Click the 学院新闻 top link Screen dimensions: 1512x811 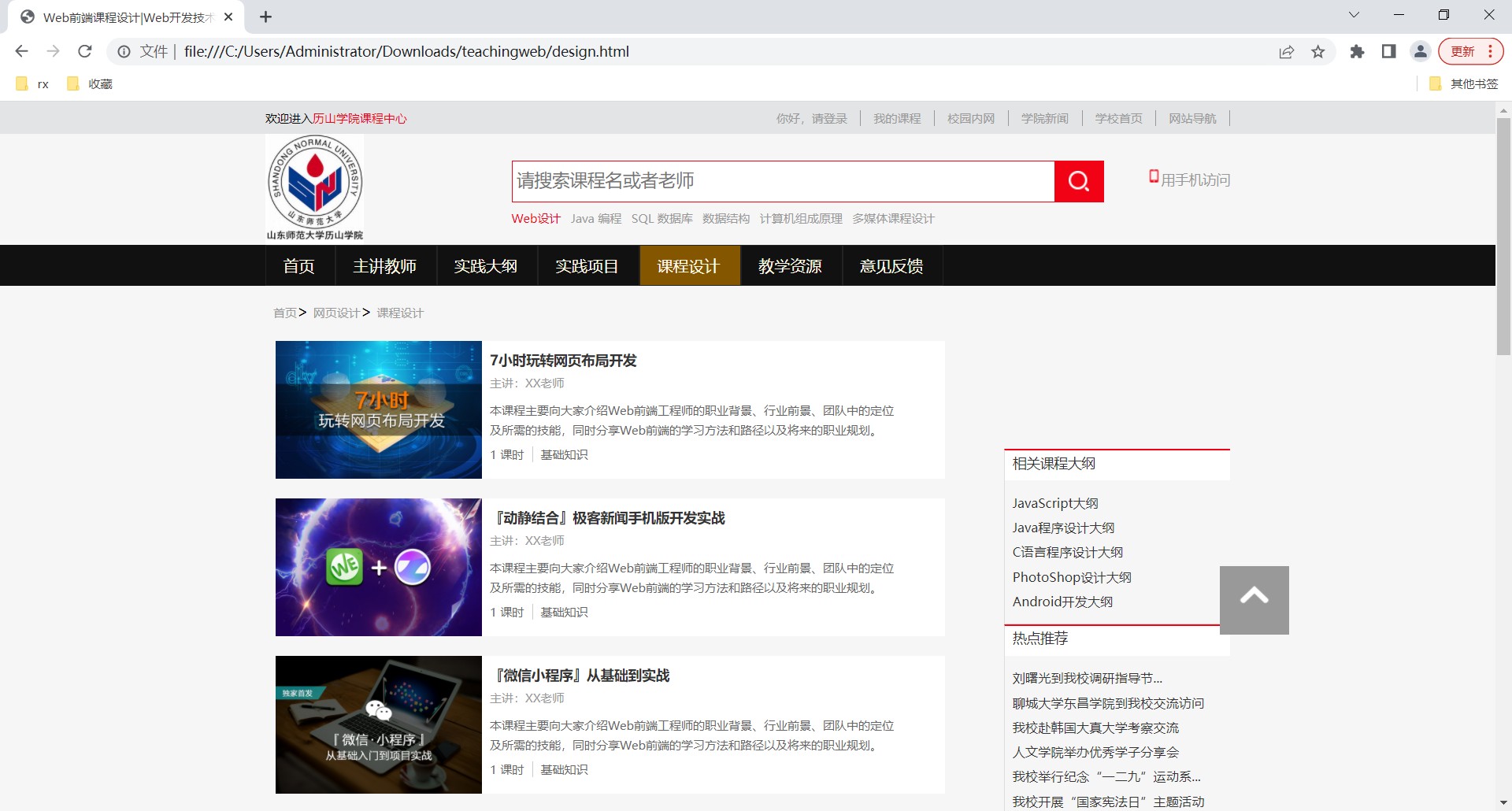pos(1045,118)
